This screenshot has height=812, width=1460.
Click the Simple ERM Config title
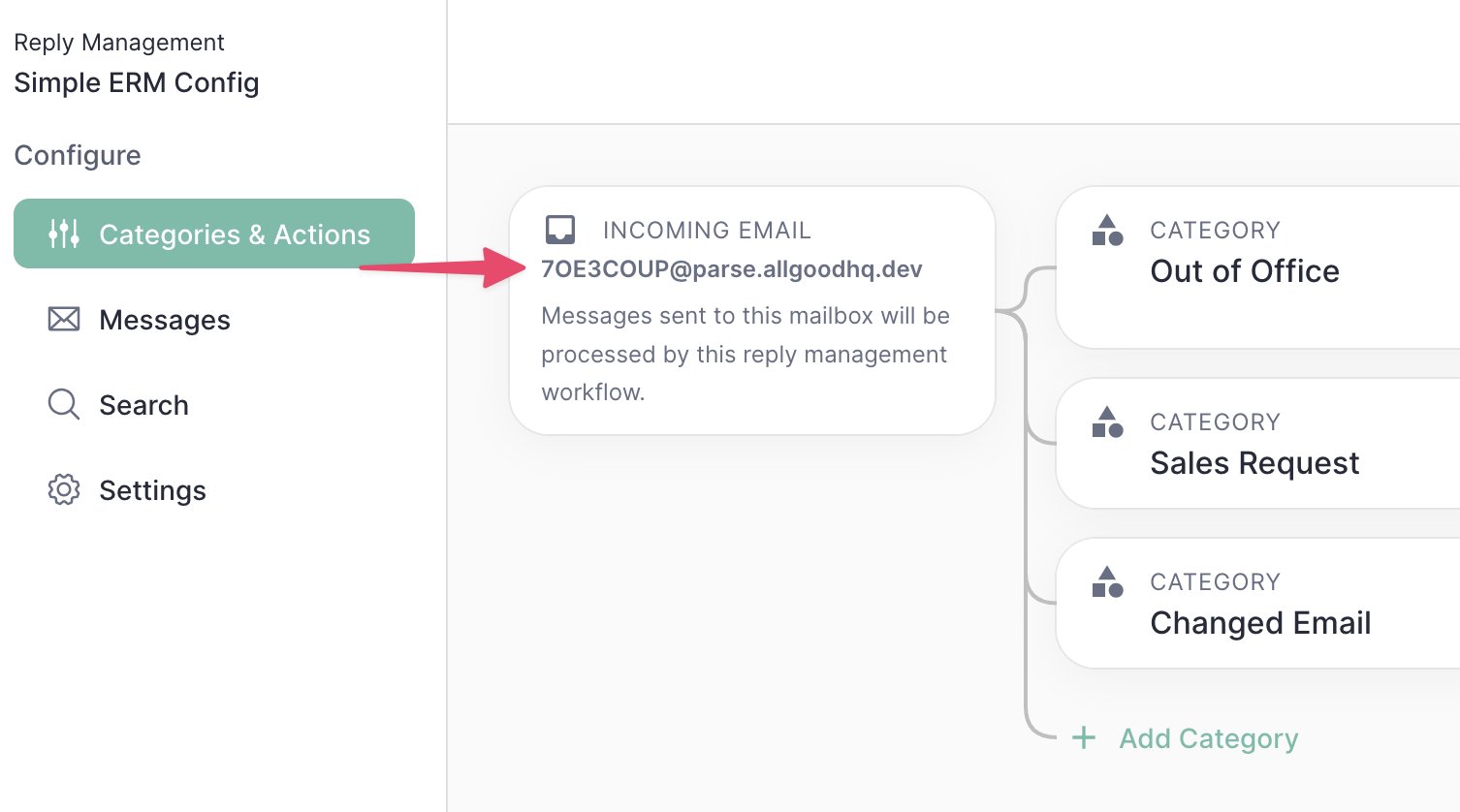click(137, 82)
